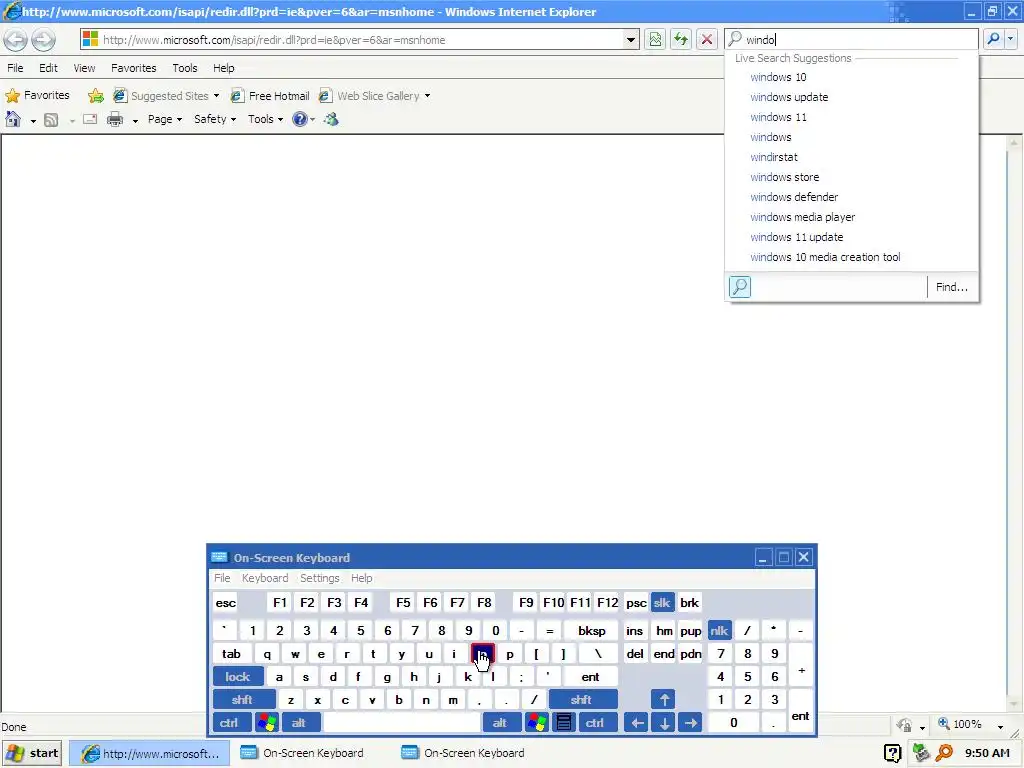This screenshot has width=1024, height=768.
Task: Toggle the slk scroll lock key
Action: [x=662, y=603]
